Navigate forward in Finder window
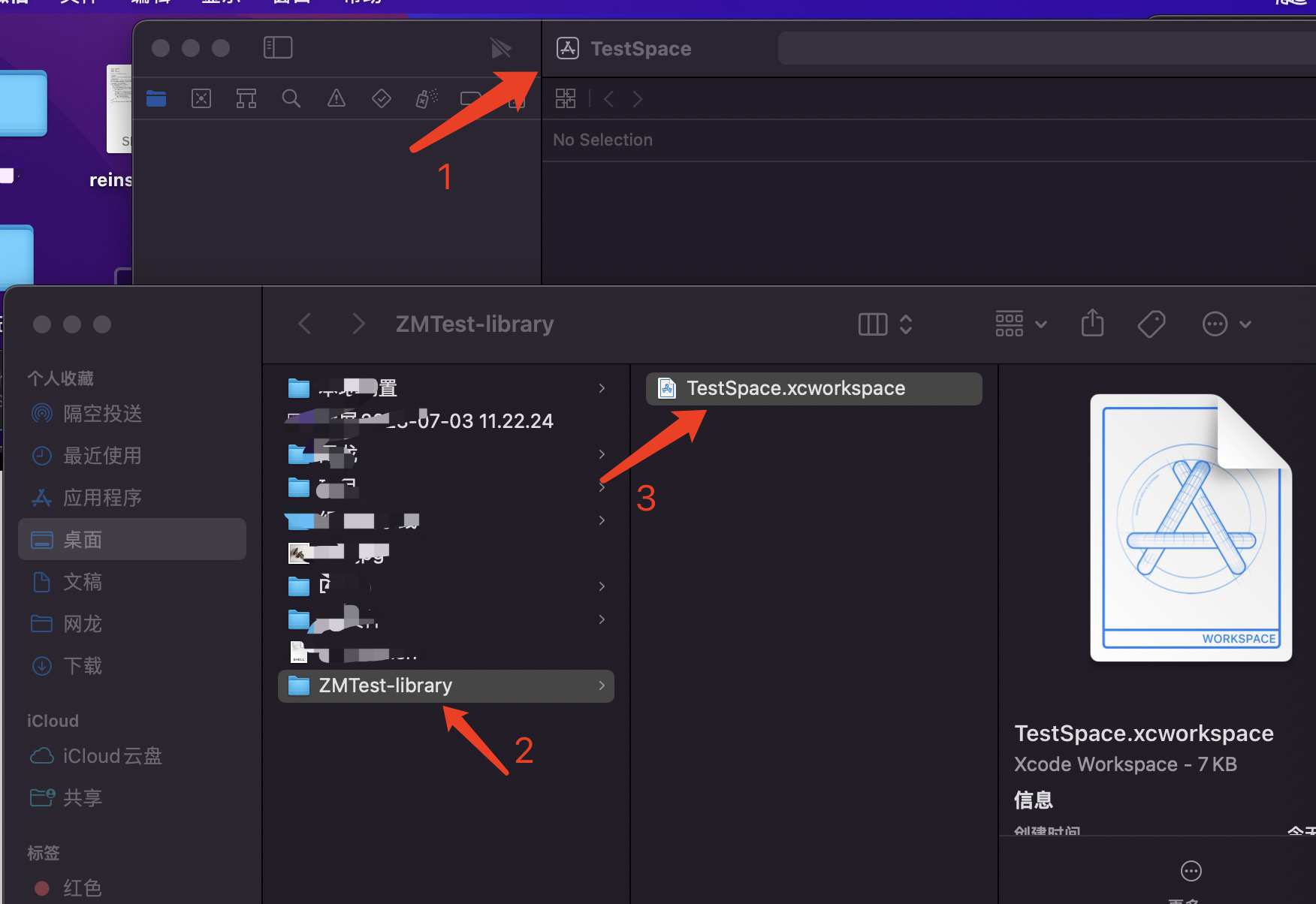This screenshot has height=904, width=1316. (x=358, y=324)
